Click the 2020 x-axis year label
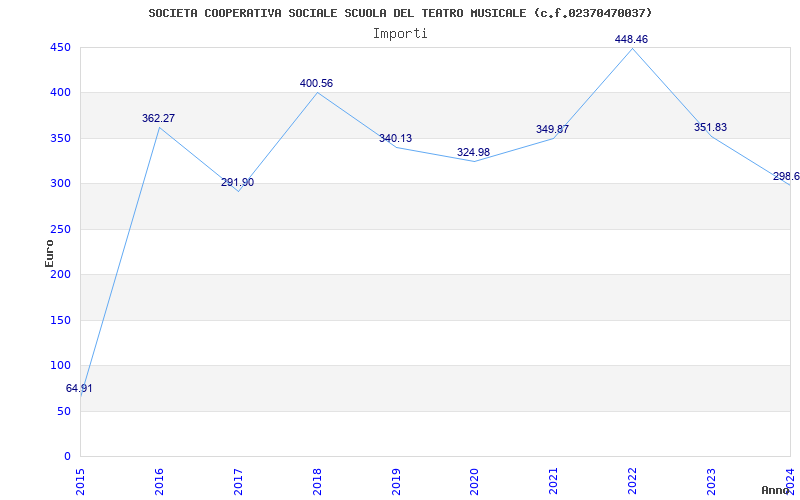The height and width of the screenshot is (500, 800). tap(475, 481)
